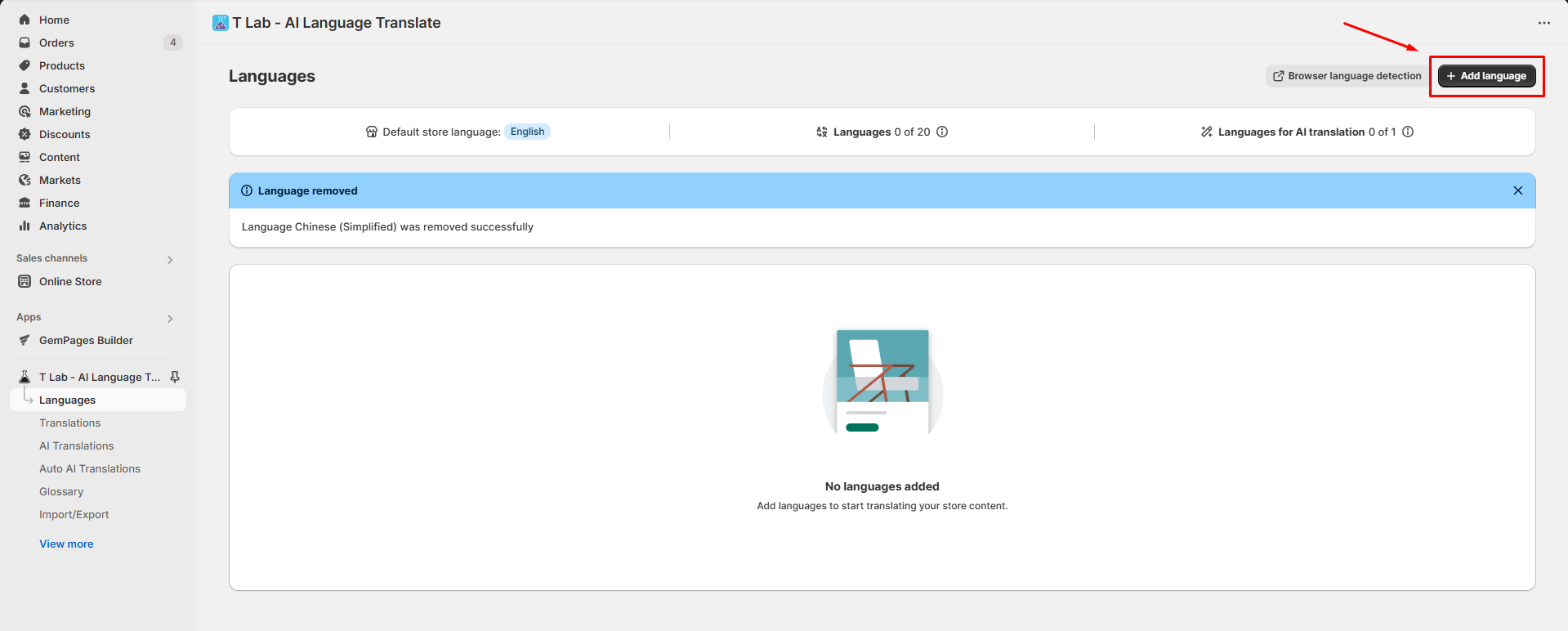Click the Discounts badge icon

tap(25, 134)
